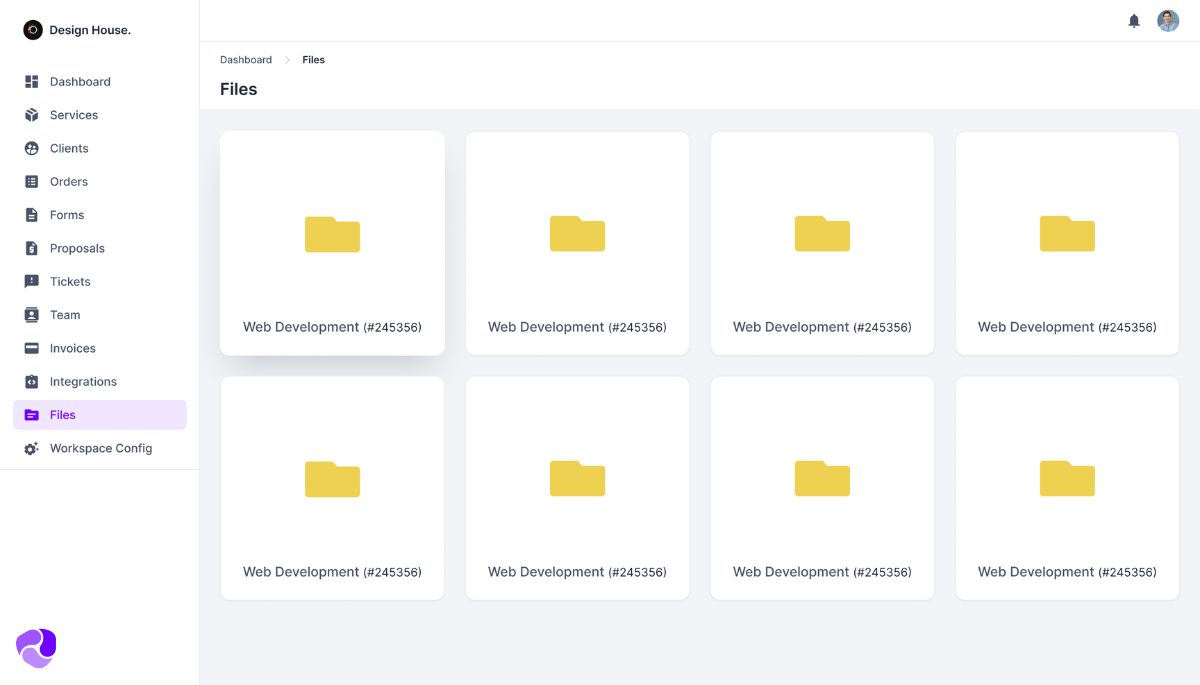Image resolution: width=1200 pixels, height=685 pixels.
Task: Open the Files menu item
Action: click(x=62, y=414)
